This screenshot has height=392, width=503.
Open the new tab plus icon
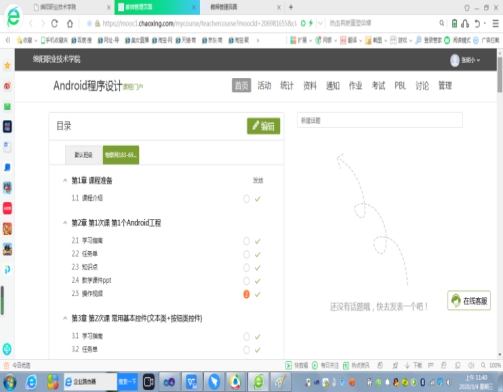tap(291, 7)
